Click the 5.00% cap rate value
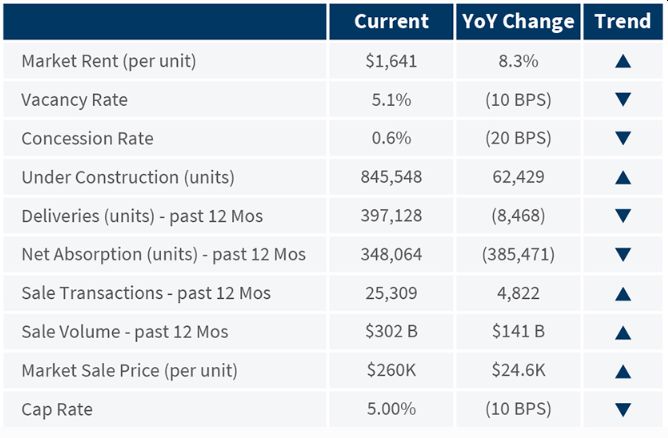Image resolution: width=668 pixels, height=438 pixels. click(x=391, y=409)
